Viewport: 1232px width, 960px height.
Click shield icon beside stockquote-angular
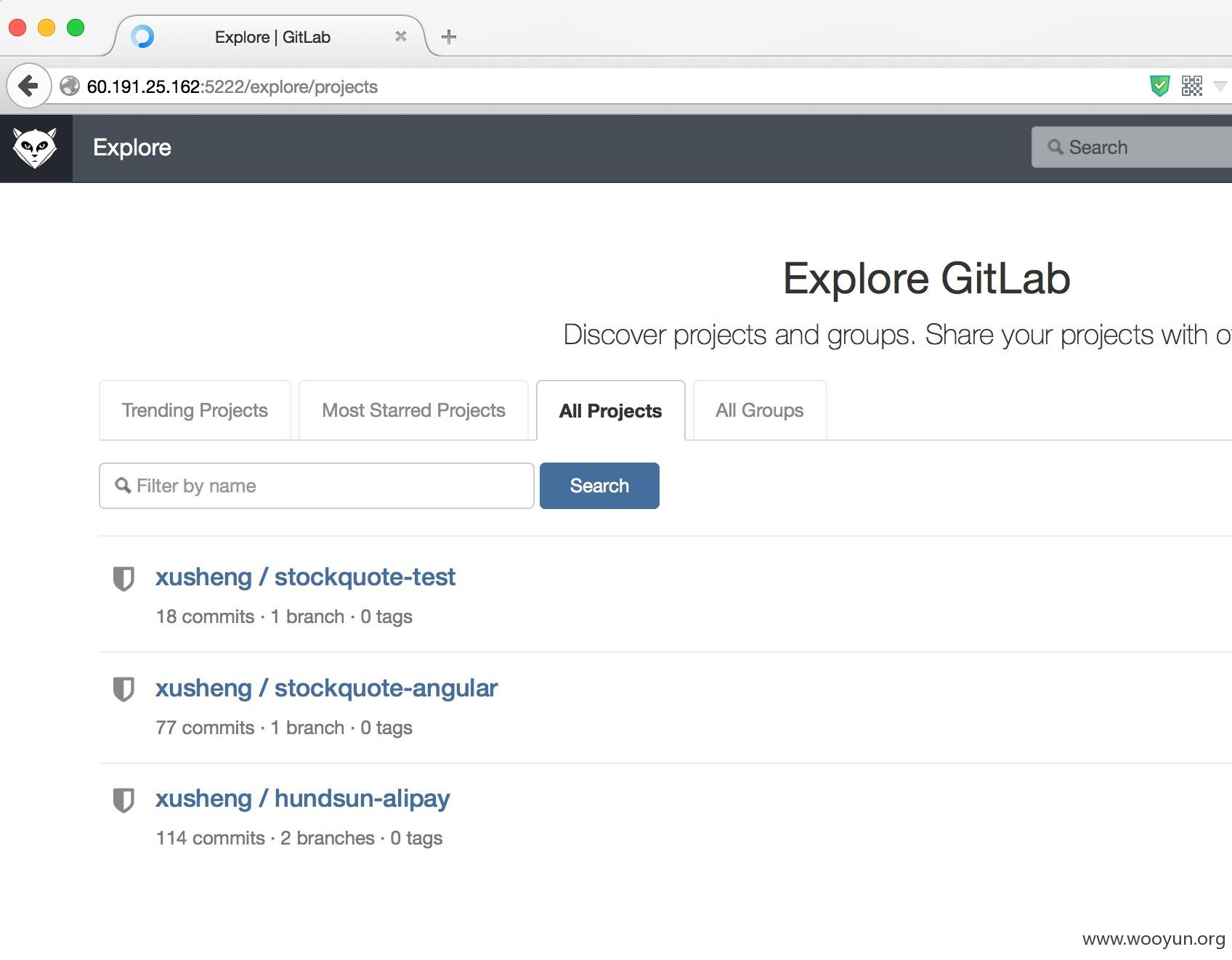point(123,689)
